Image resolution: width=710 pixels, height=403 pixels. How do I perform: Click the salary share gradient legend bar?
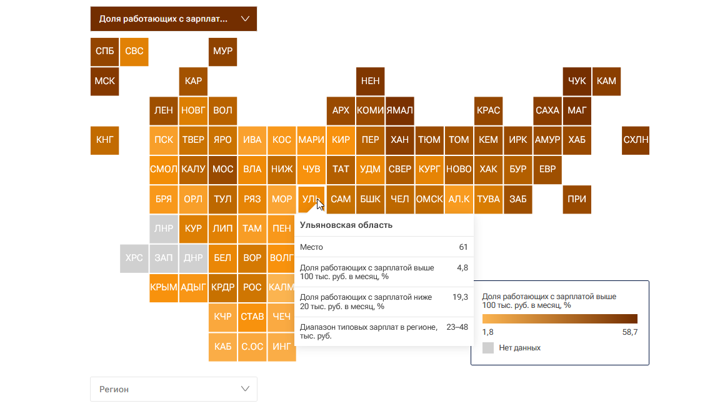click(x=559, y=319)
